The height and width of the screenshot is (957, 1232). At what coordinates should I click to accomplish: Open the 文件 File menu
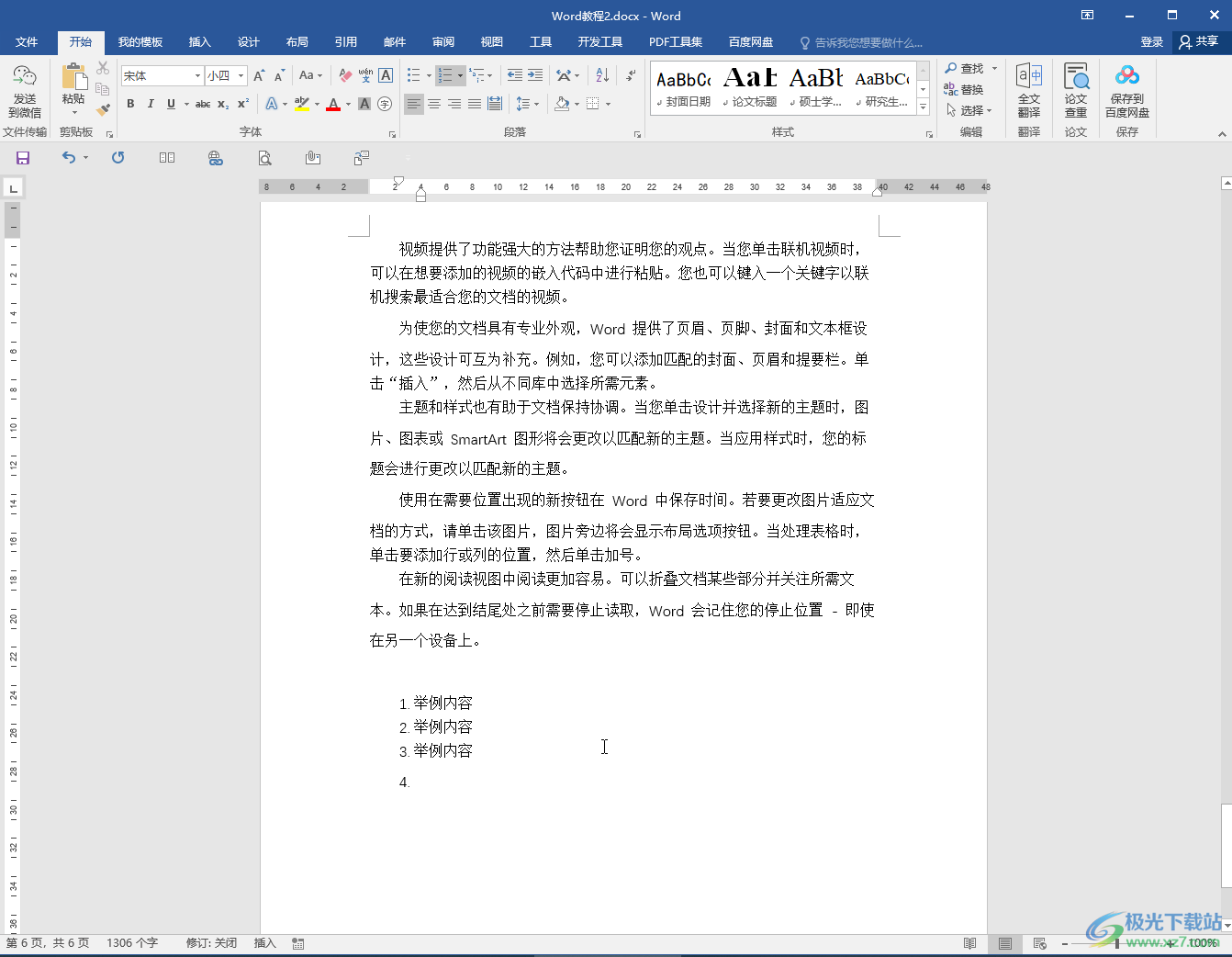[27, 42]
